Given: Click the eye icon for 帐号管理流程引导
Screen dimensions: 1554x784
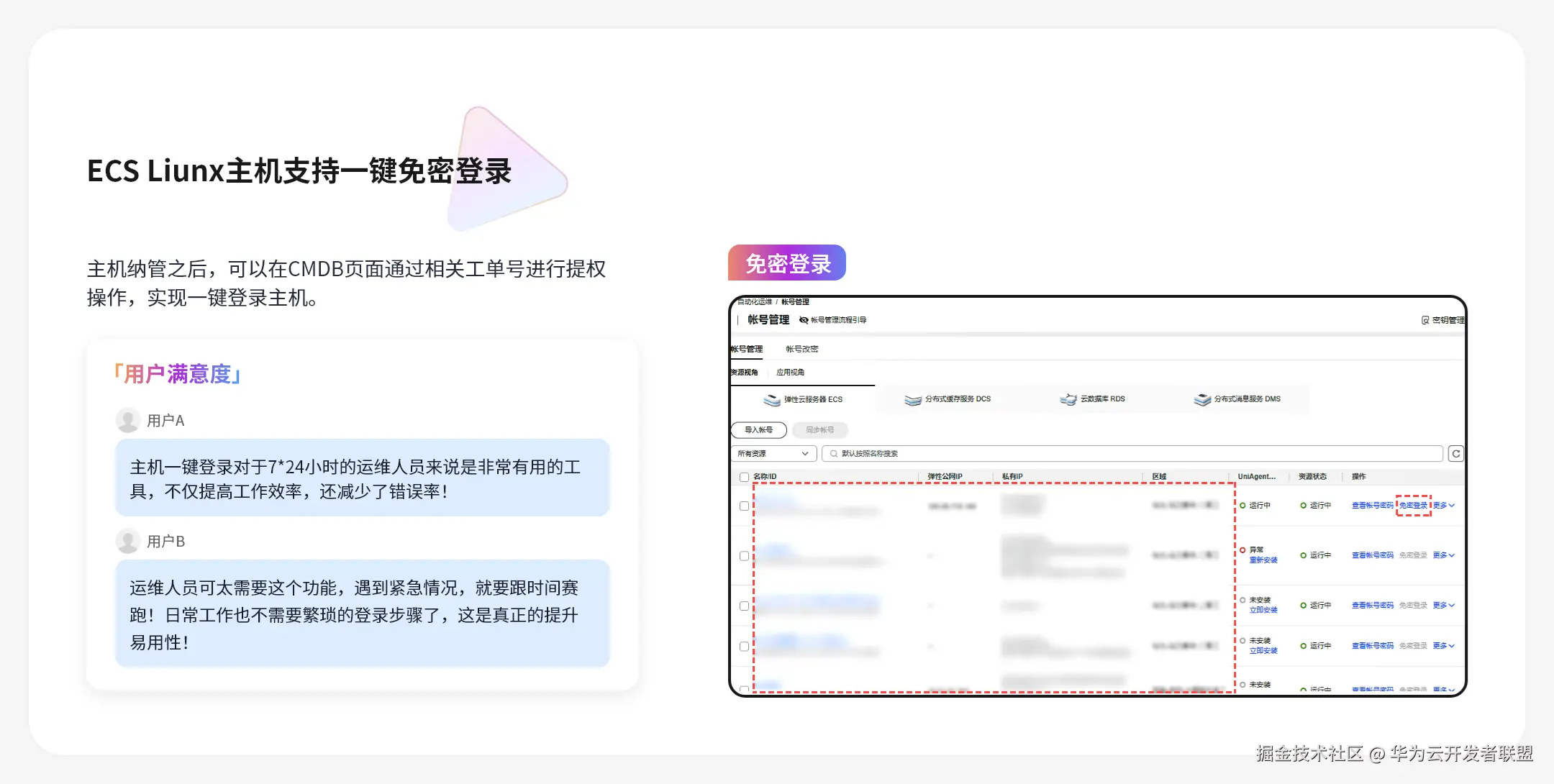Looking at the screenshot, I should pos(804,320).
